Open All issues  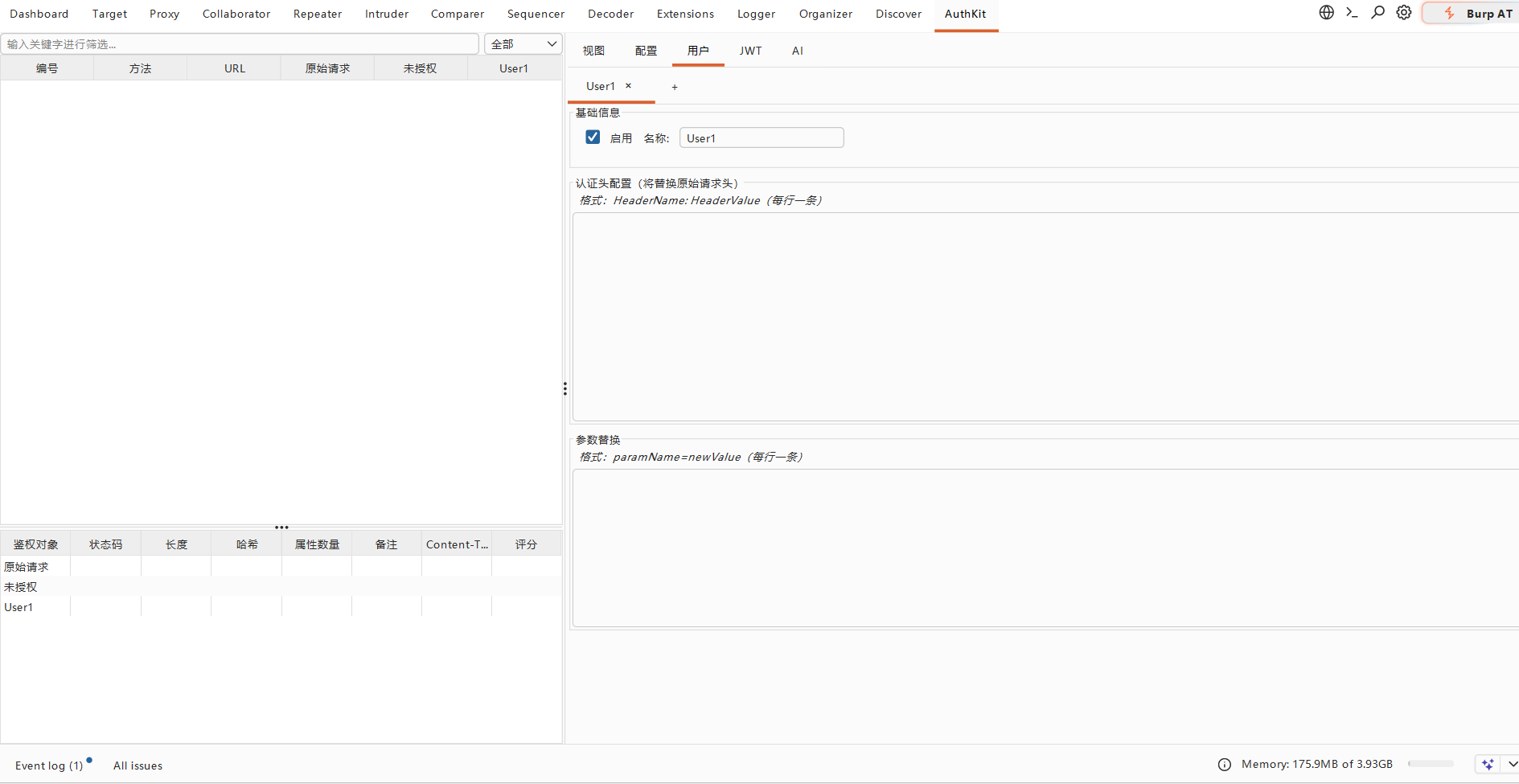click(138, 766)
